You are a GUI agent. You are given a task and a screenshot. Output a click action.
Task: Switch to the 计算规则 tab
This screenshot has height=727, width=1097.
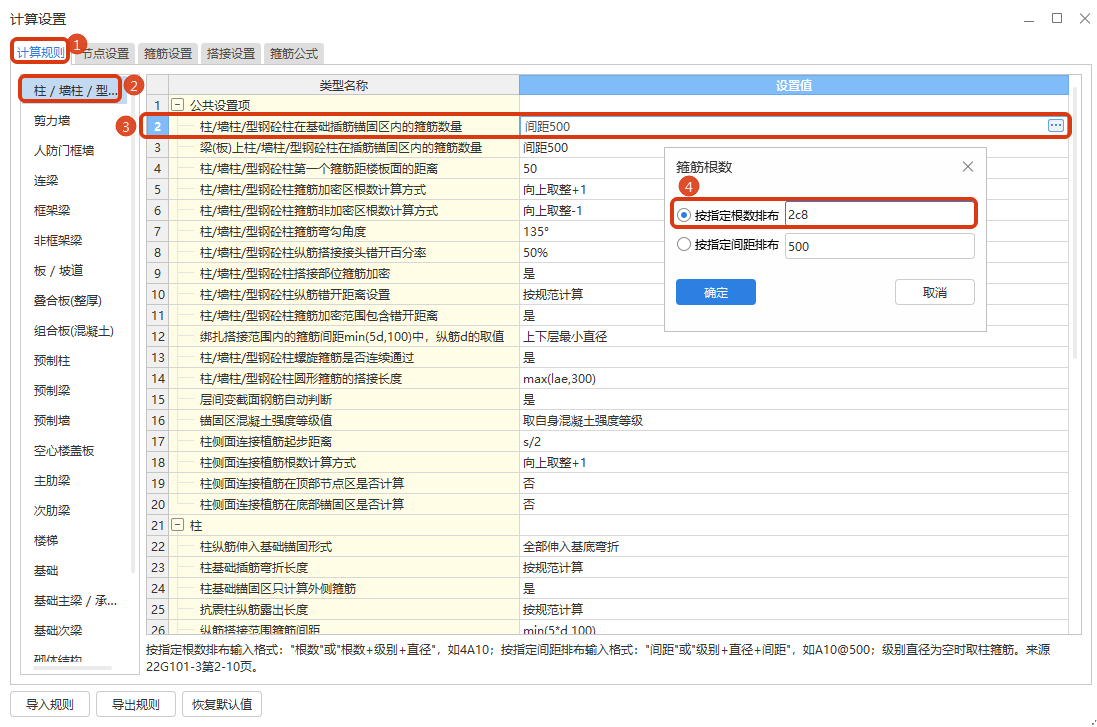[x=41, y=52]
